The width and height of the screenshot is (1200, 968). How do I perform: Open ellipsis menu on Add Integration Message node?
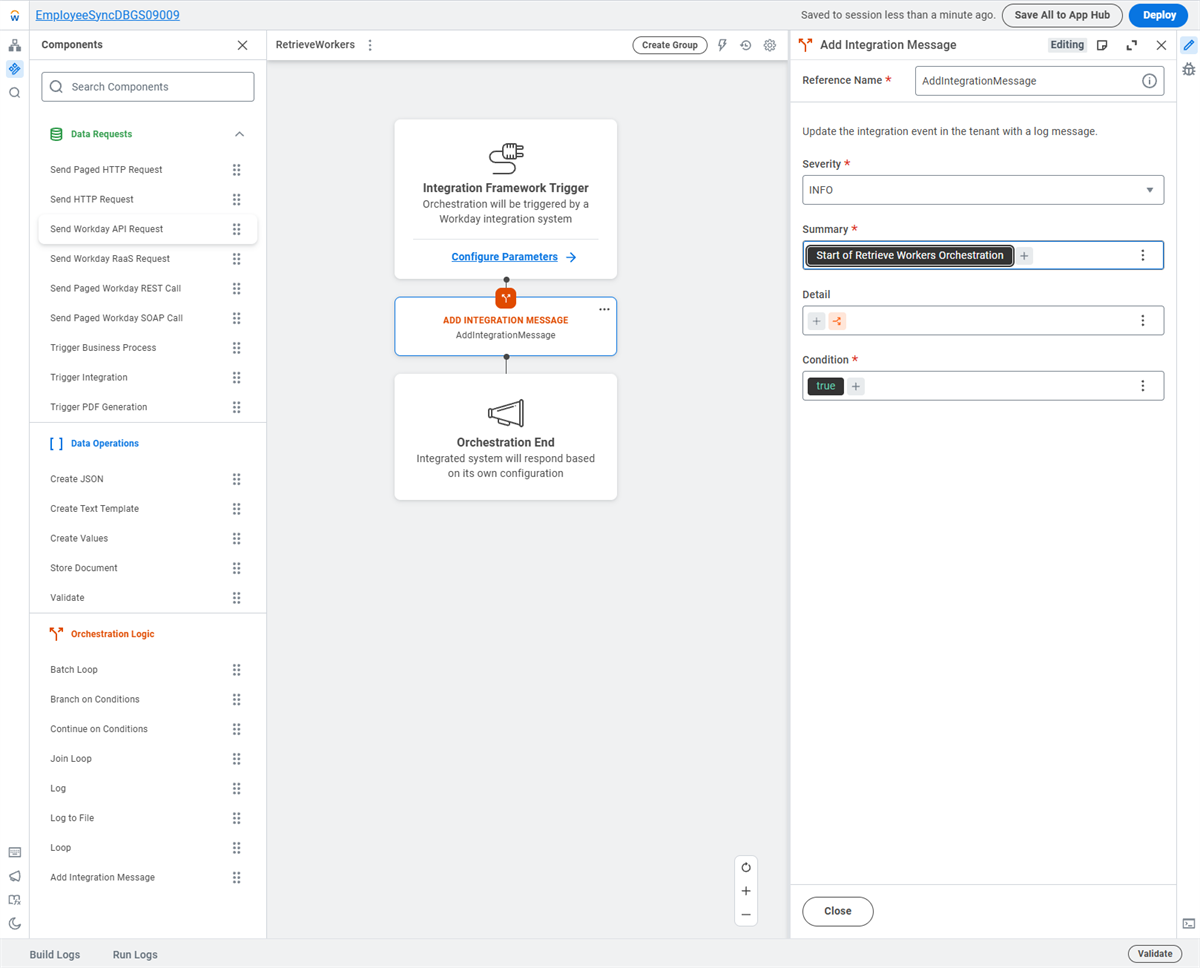604,310
